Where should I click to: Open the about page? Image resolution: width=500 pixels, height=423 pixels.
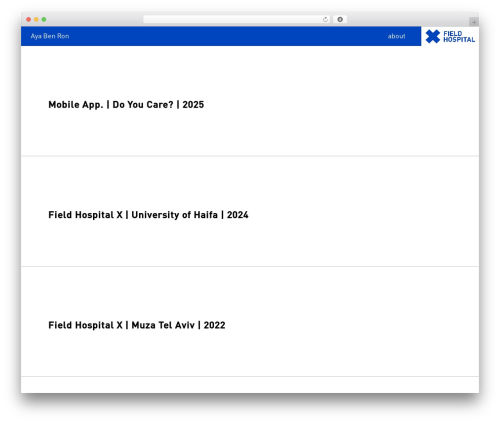(x=396, y=36)
